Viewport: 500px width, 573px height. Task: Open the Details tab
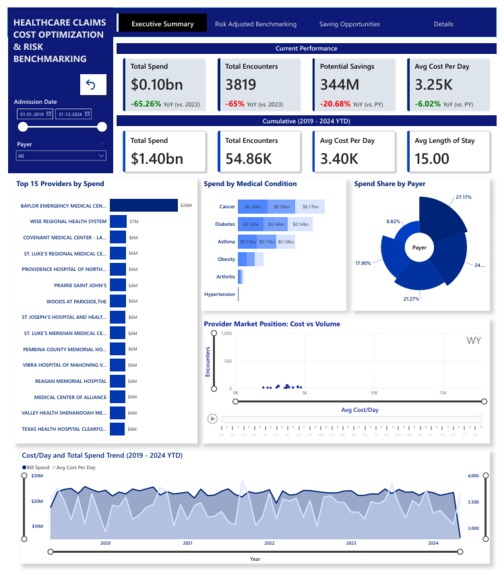pos(443,24)
